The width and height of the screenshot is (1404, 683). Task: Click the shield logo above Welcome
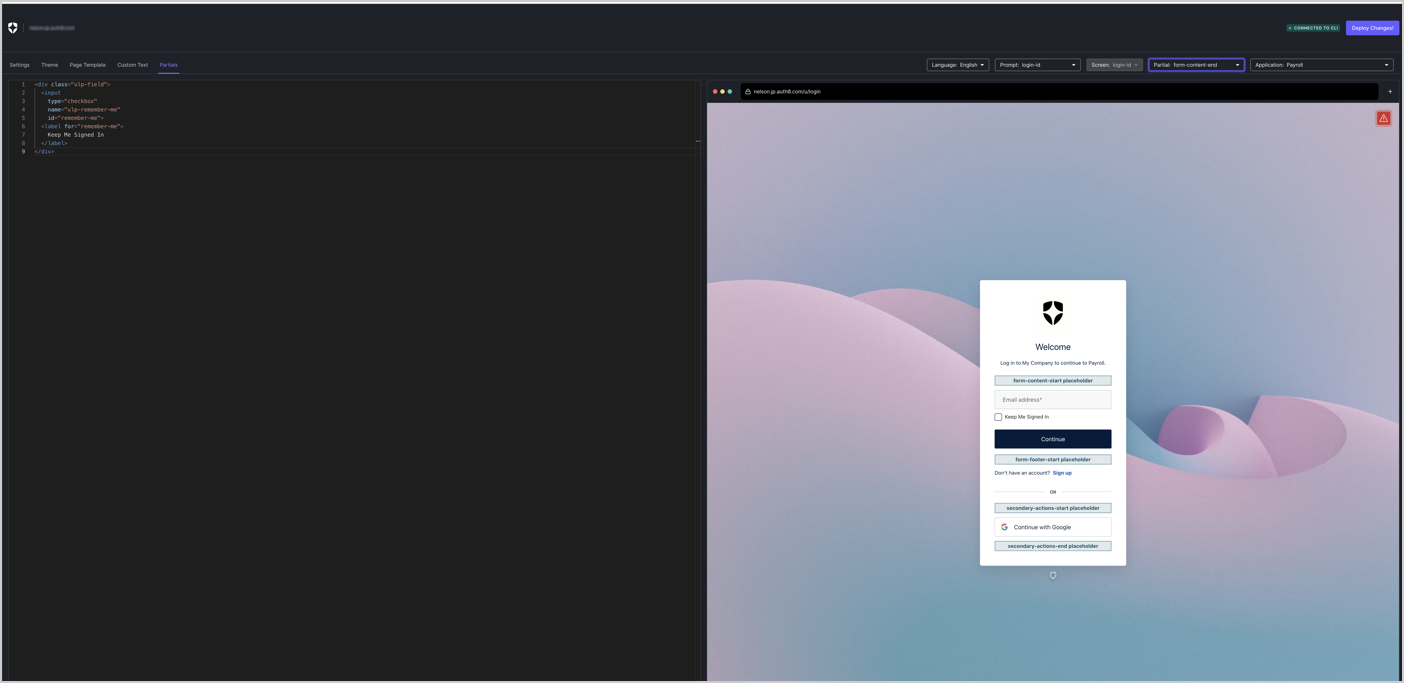point(1053,313)
